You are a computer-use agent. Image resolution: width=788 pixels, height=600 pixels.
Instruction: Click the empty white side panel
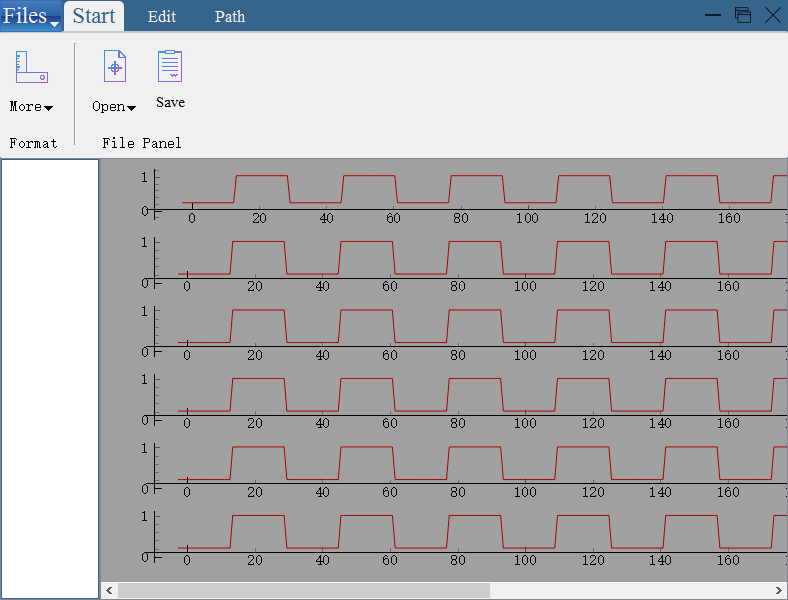point(50,379)
